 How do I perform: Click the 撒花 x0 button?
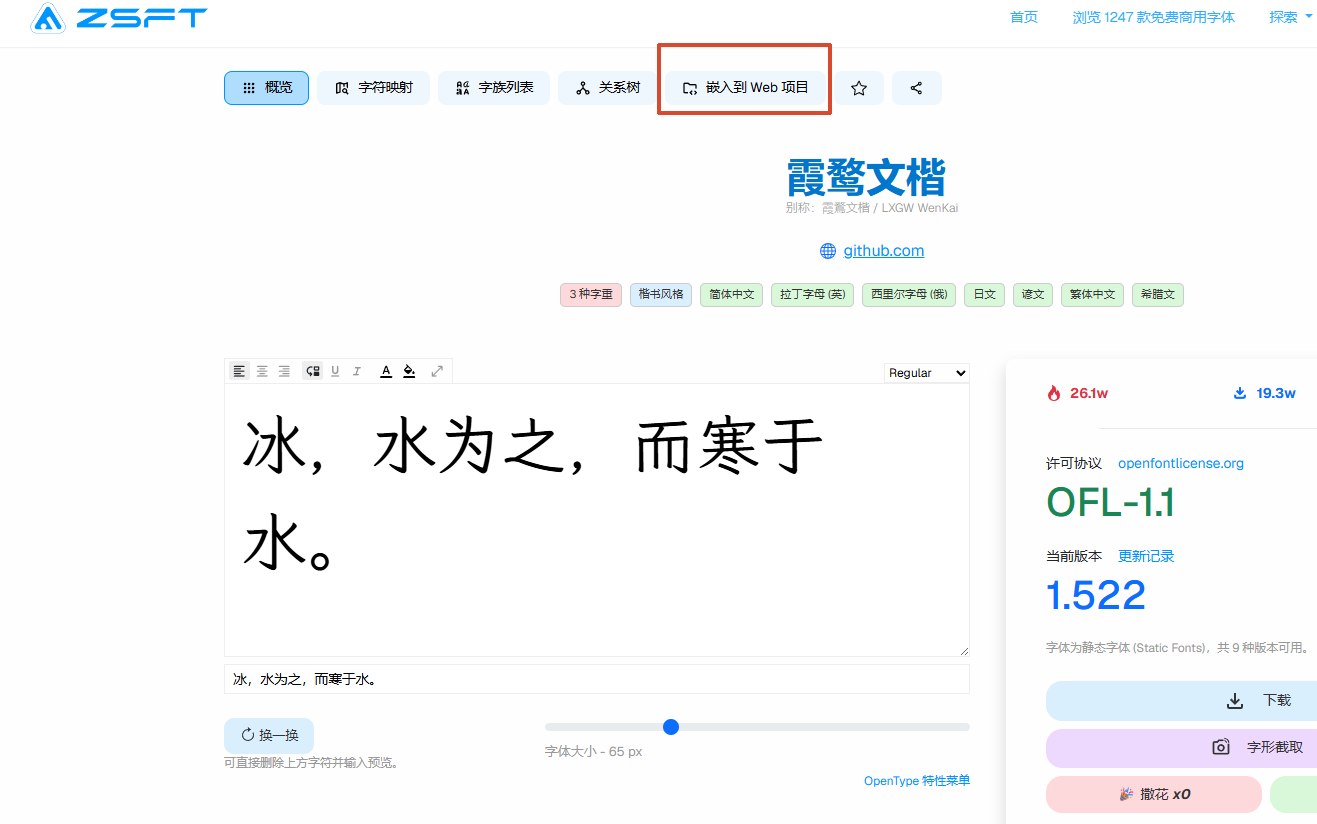[1154, 794]
